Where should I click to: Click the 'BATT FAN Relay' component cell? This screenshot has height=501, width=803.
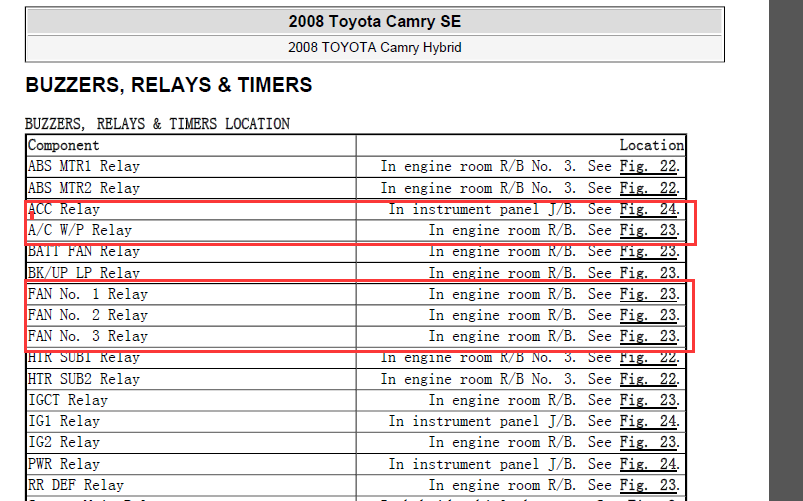coord(191,252)
